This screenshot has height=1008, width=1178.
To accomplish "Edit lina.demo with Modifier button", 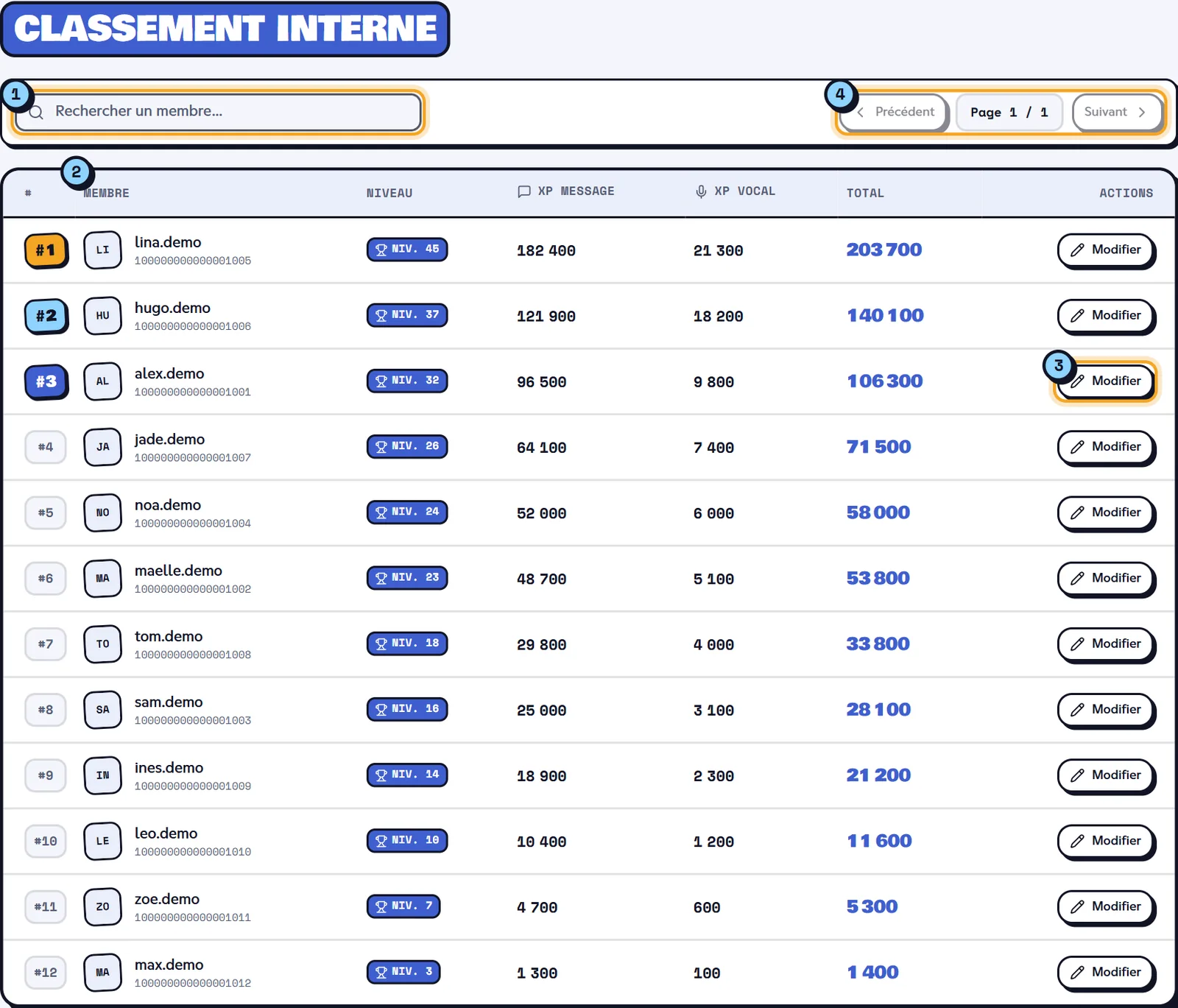I will pyautogui.click(x=1106, y=250).
